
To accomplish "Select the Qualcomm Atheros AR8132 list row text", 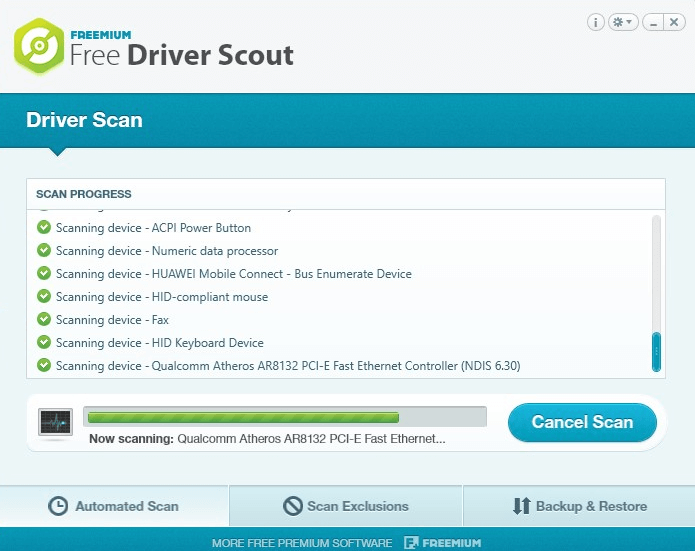I will (288, 366).
